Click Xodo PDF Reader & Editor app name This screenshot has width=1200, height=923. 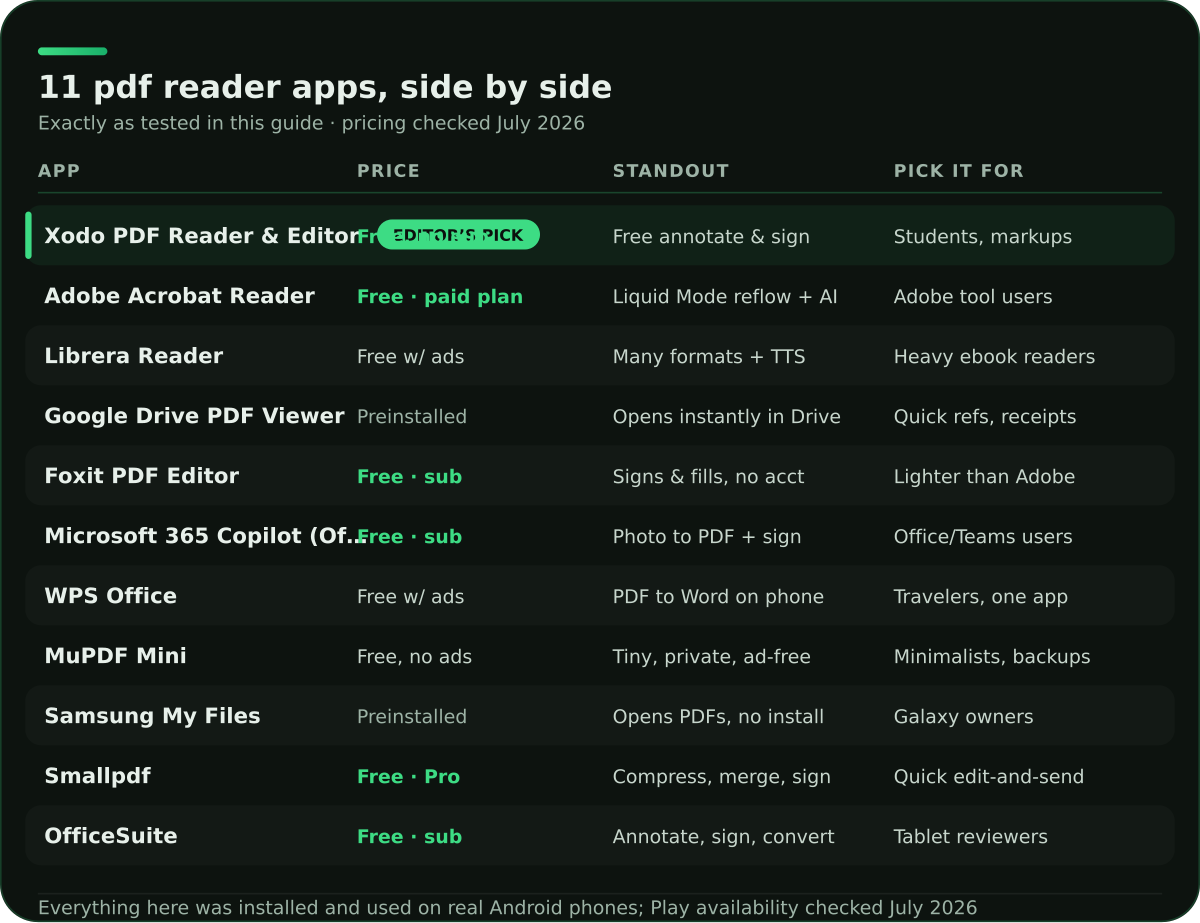tap(202, 236)
